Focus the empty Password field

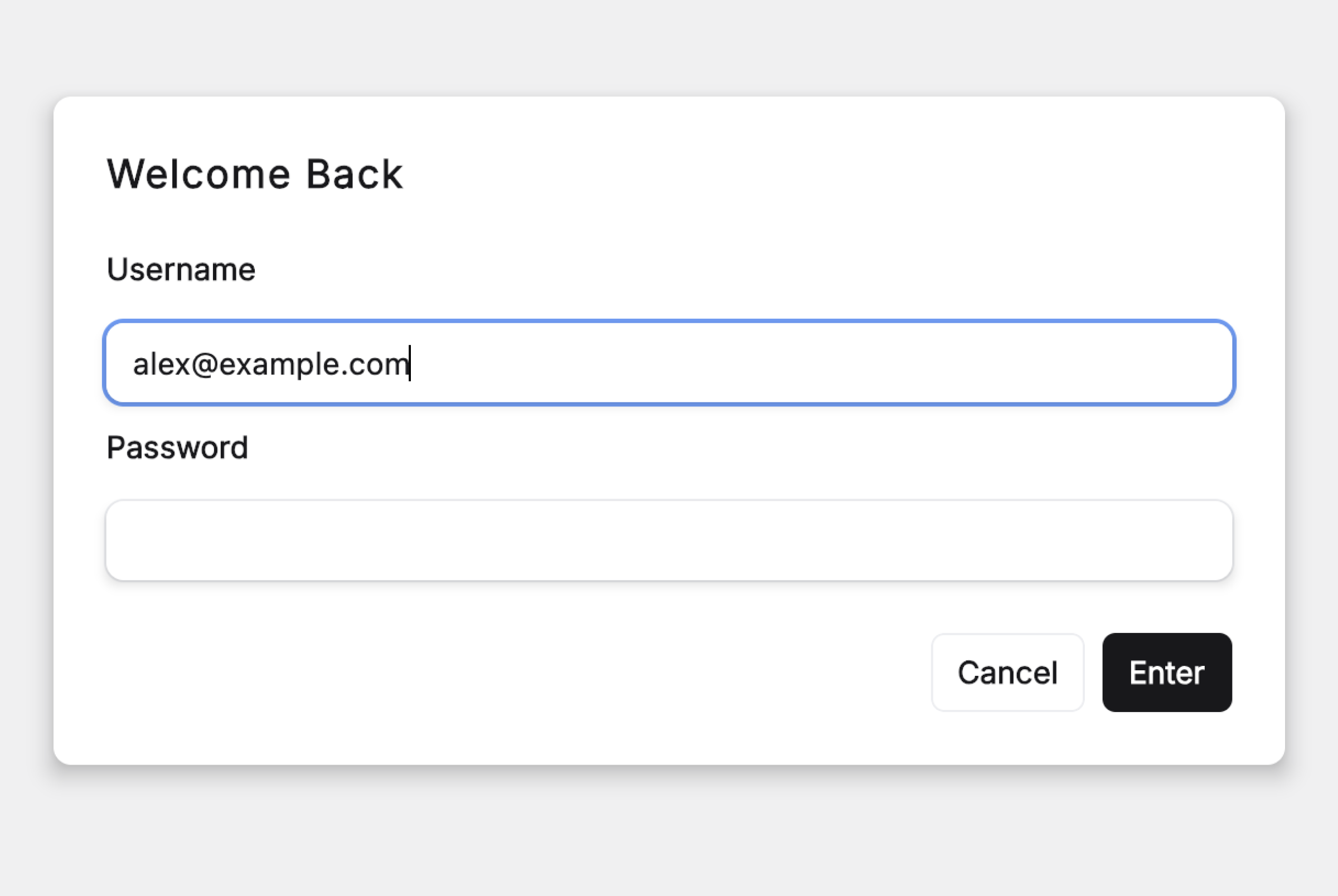coord(668,540)
